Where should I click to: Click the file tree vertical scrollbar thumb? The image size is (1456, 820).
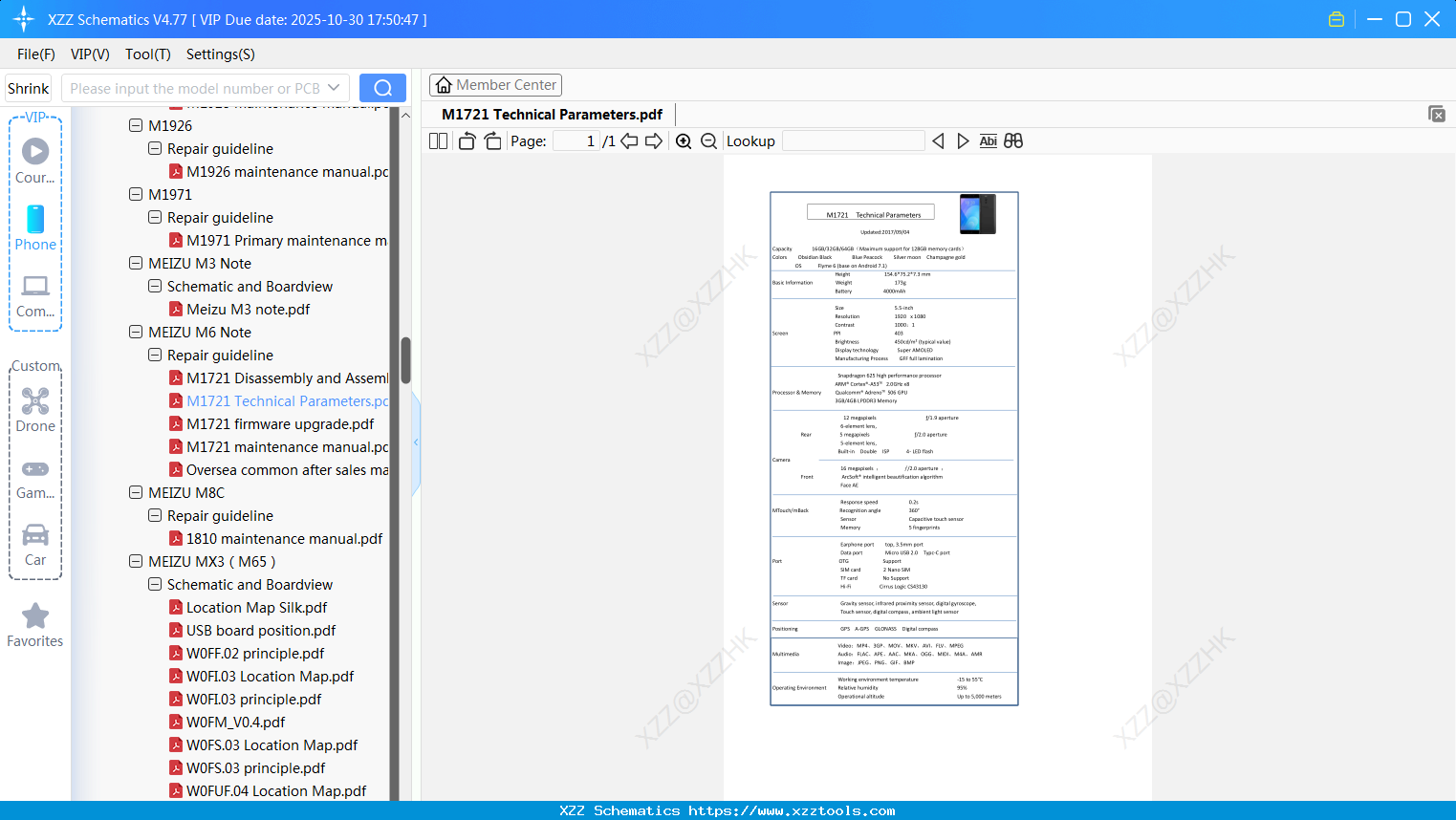click(405, 359)
